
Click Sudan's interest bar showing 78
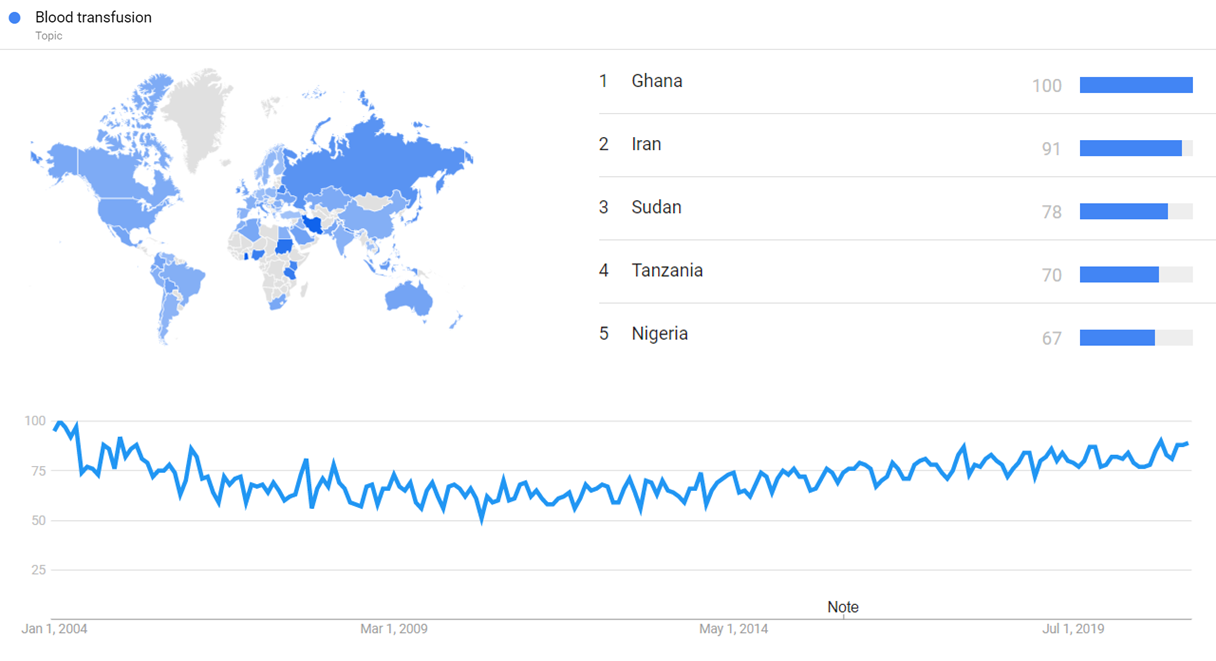[1124, 211]
